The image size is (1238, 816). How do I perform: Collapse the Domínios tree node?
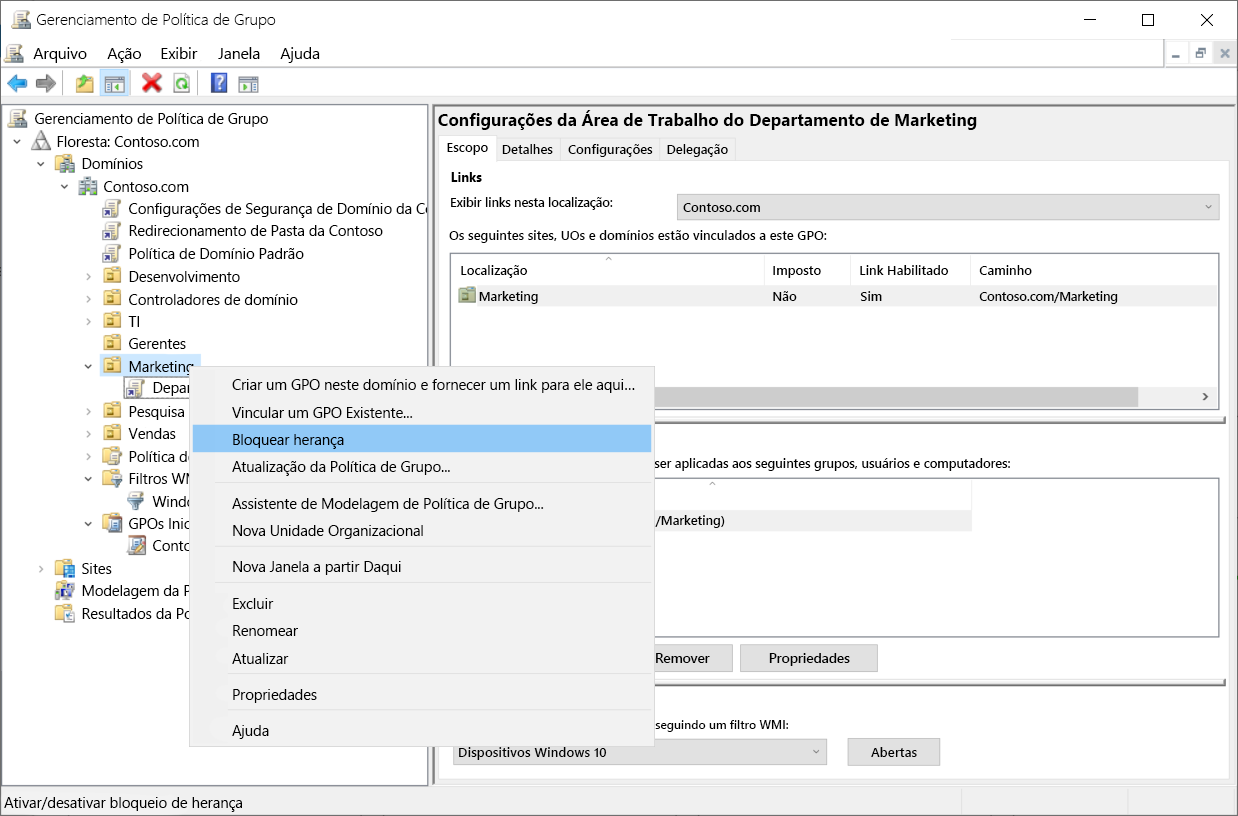41,164
